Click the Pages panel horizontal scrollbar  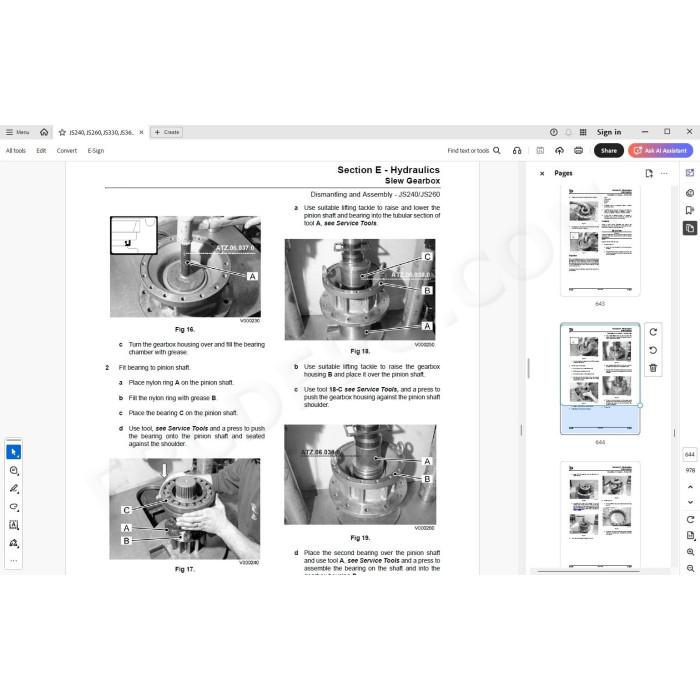[x=588, y=571]
